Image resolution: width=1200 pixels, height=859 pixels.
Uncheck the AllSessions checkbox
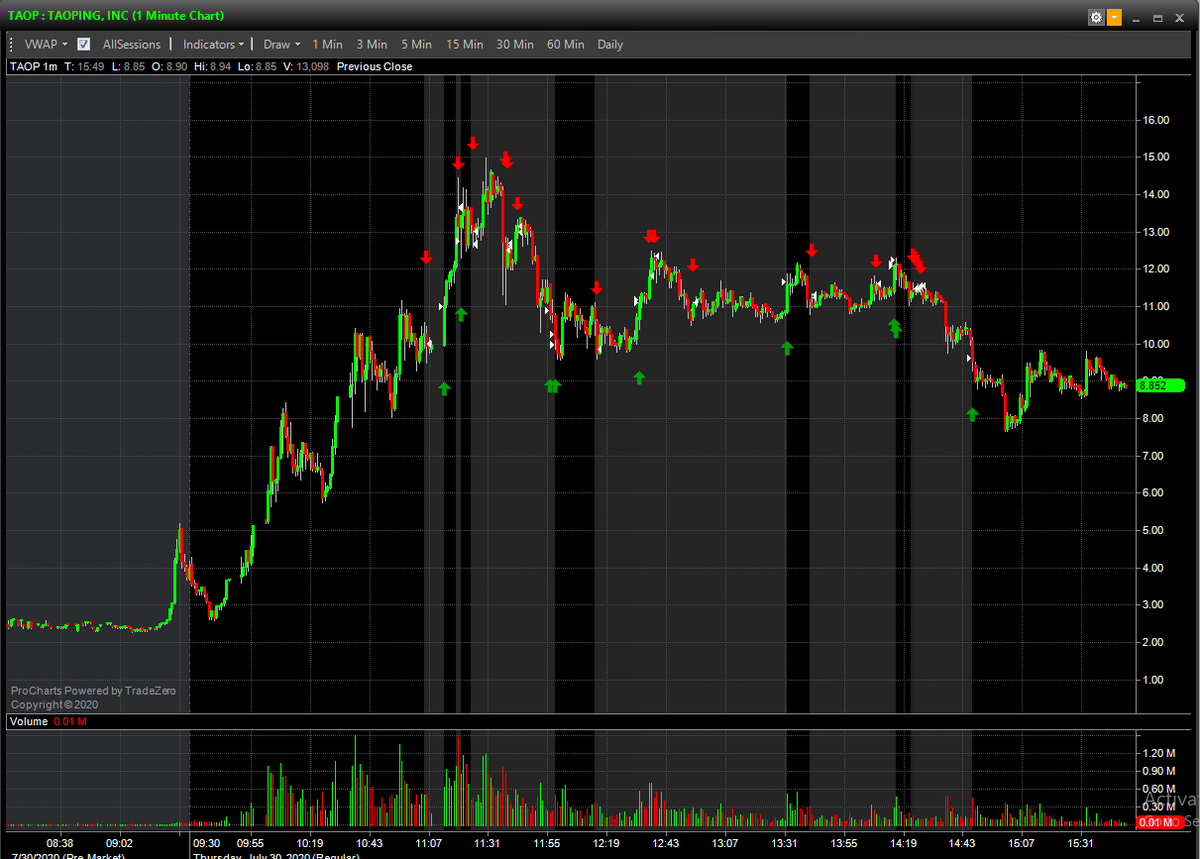click(84, 44)
